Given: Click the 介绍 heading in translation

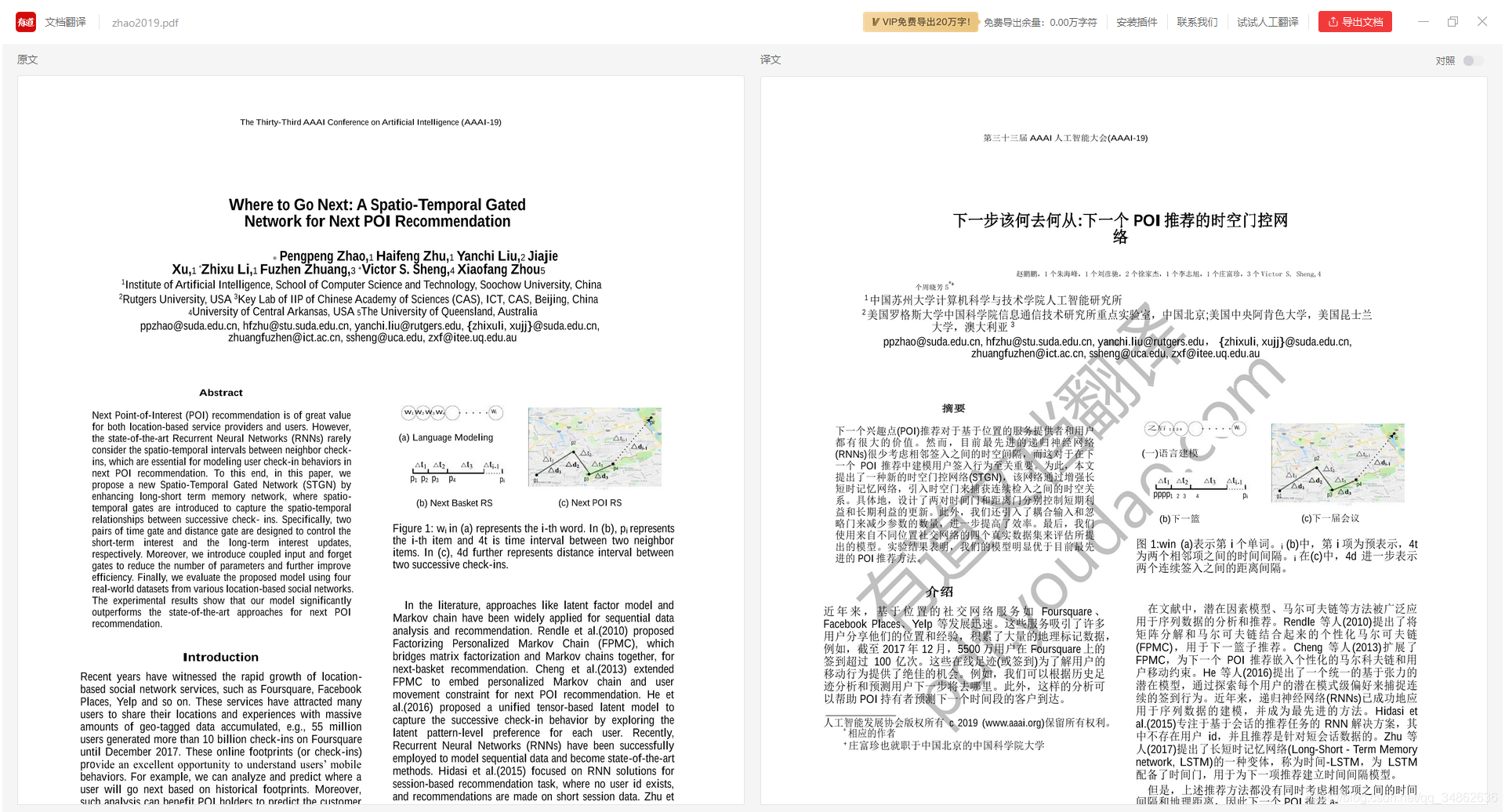Looking at the screenshot, I should click(939, 592).
